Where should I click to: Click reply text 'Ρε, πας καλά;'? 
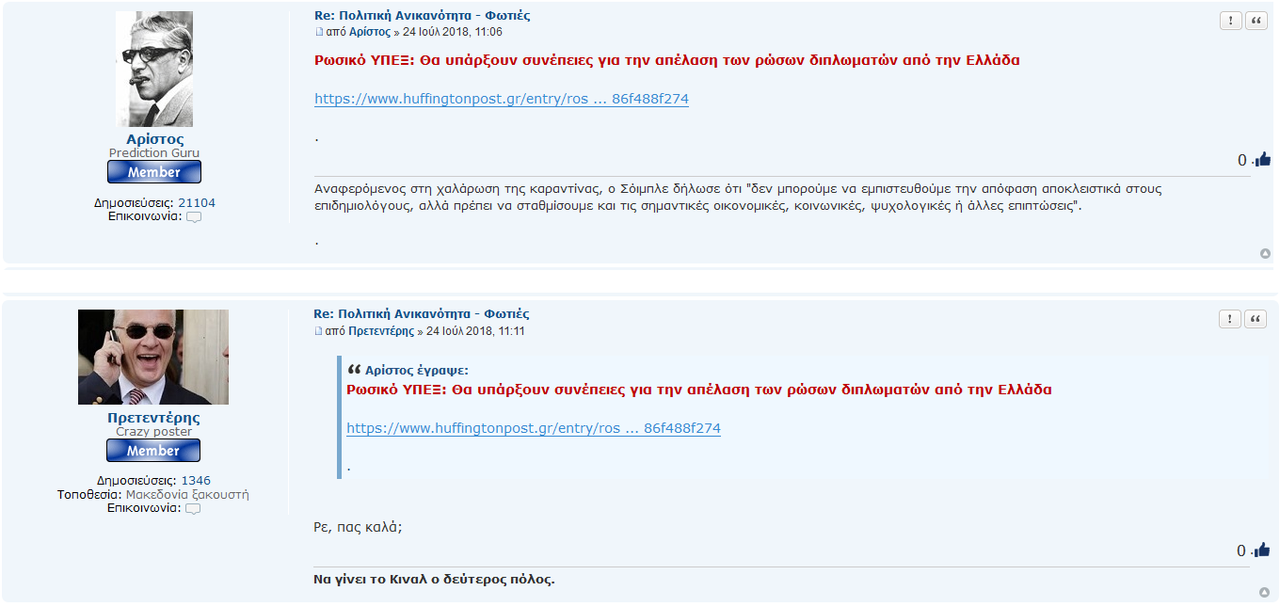click(357, 526)
